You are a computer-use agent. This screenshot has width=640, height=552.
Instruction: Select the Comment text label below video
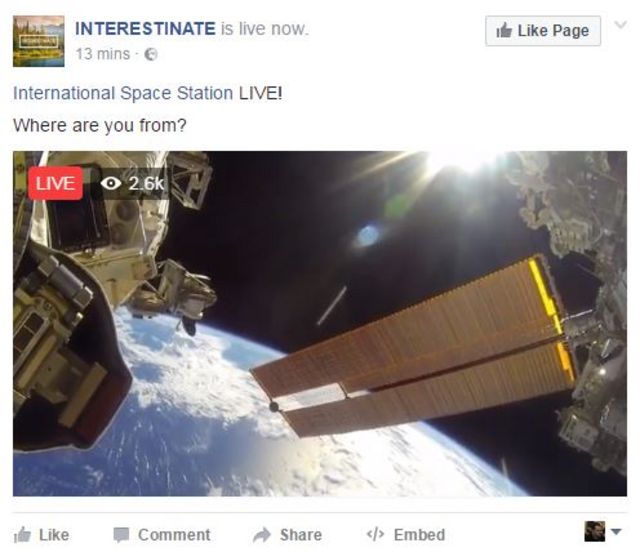[174, 535]
